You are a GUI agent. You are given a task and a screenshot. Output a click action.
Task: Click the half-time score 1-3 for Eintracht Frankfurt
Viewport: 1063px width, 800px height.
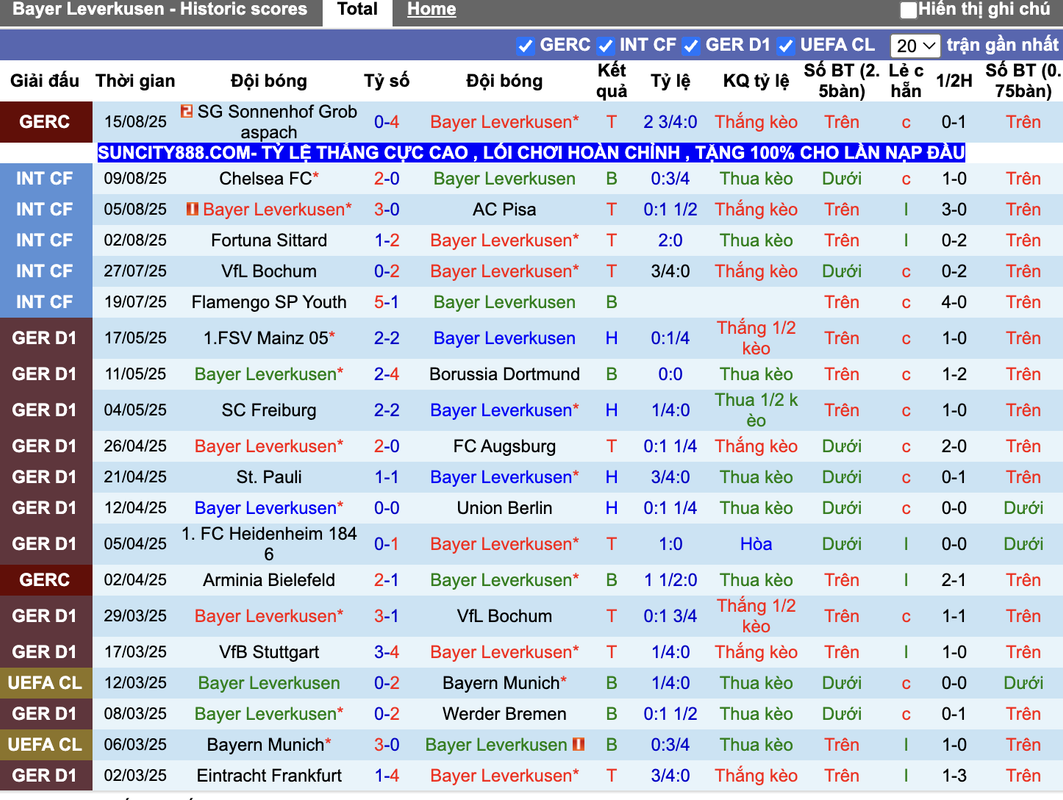tap(954, 776)
